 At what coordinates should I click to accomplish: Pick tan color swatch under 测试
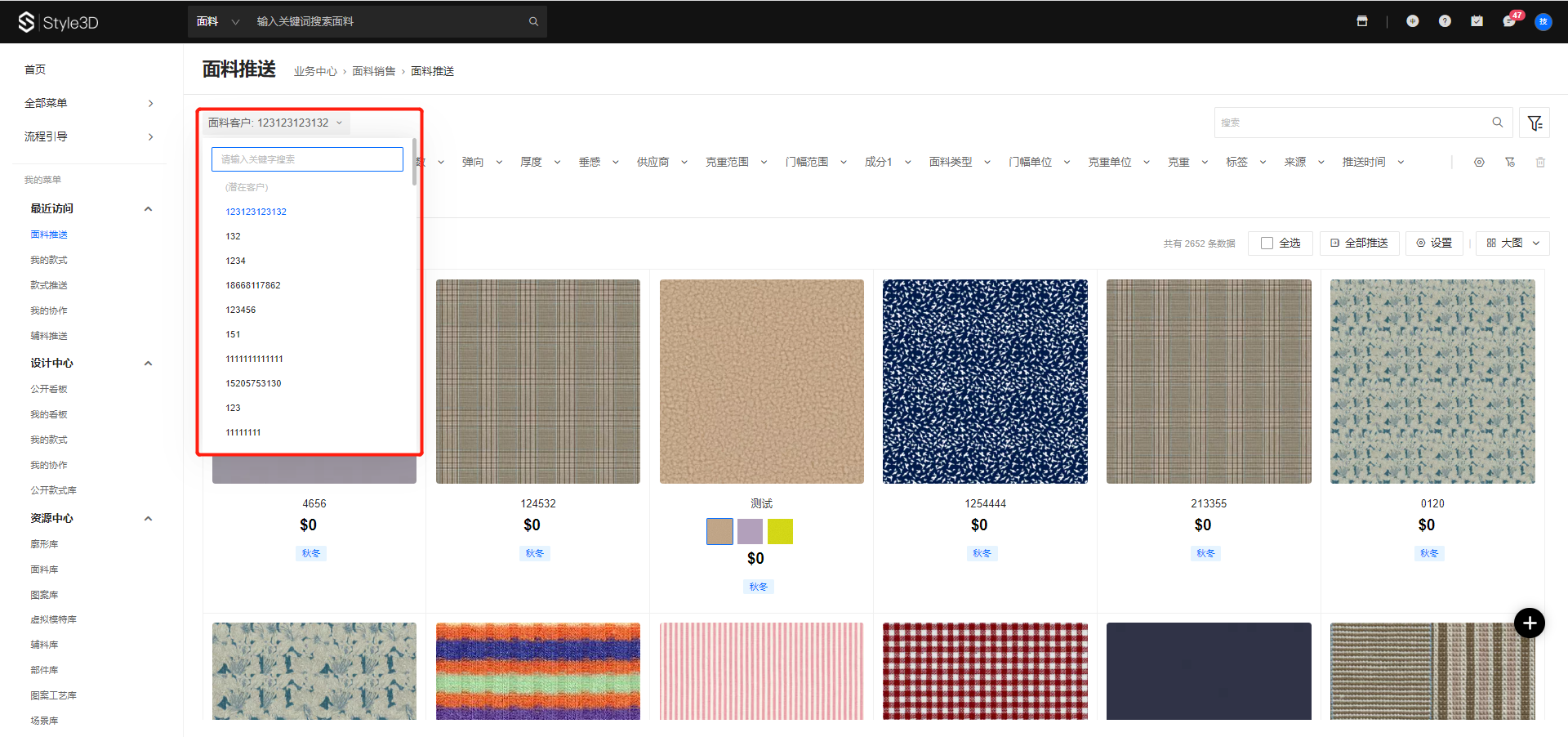[719, 531]
